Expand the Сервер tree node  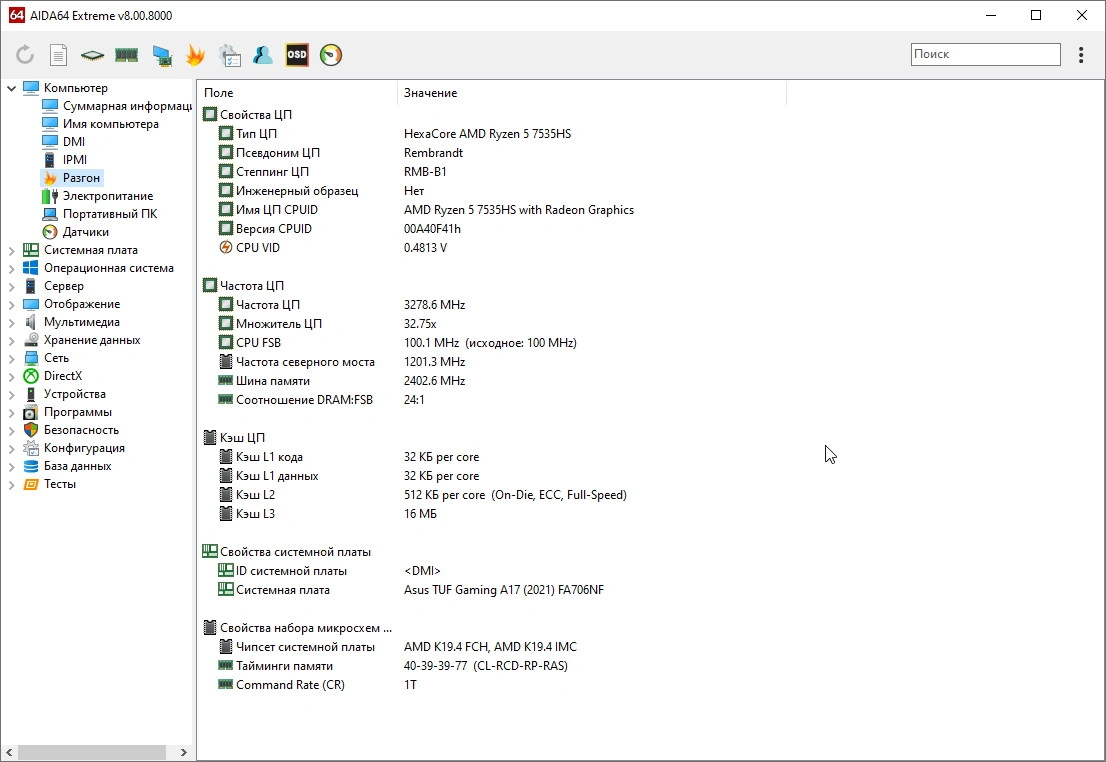(11, 286)
